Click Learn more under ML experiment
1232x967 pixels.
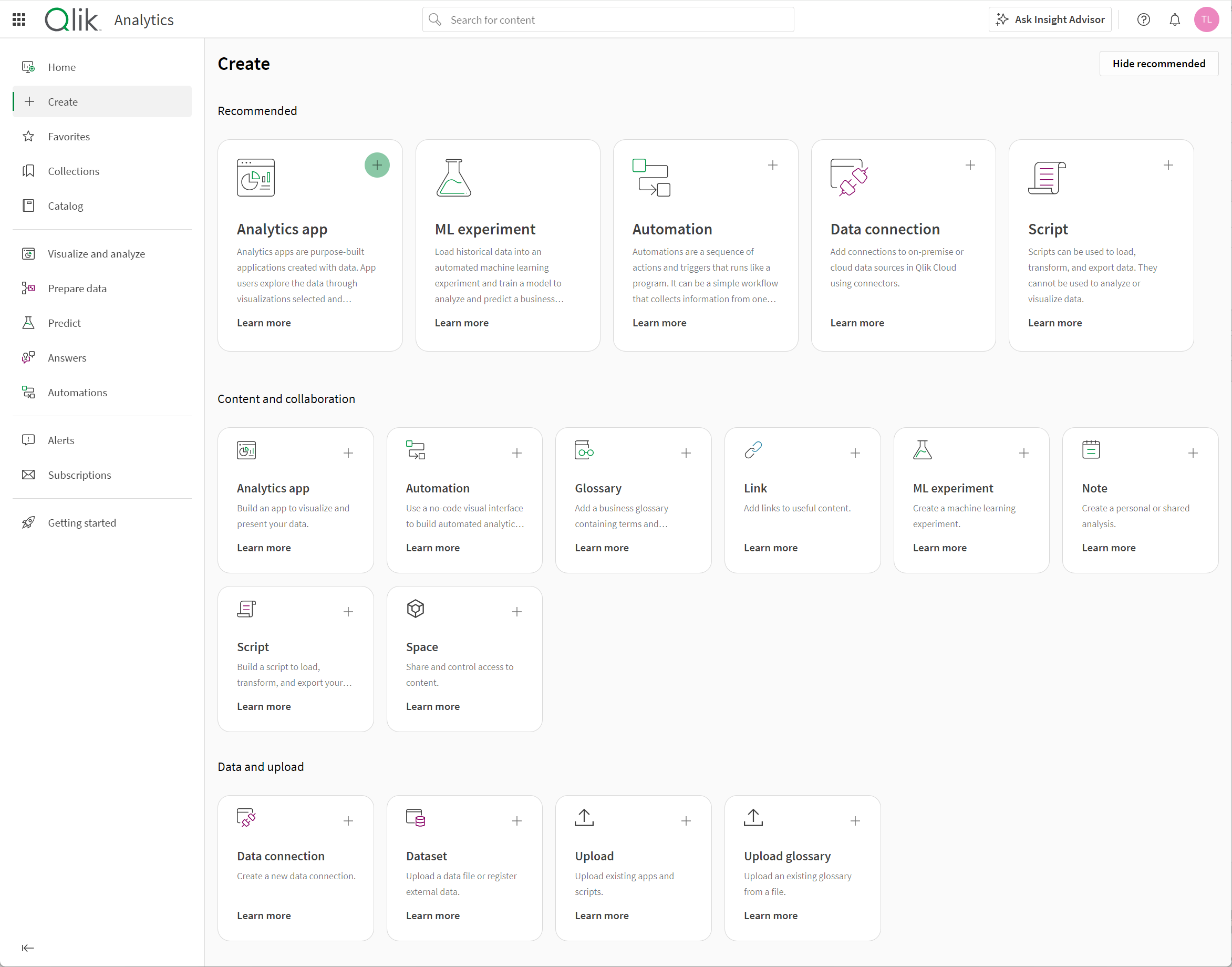461,322
